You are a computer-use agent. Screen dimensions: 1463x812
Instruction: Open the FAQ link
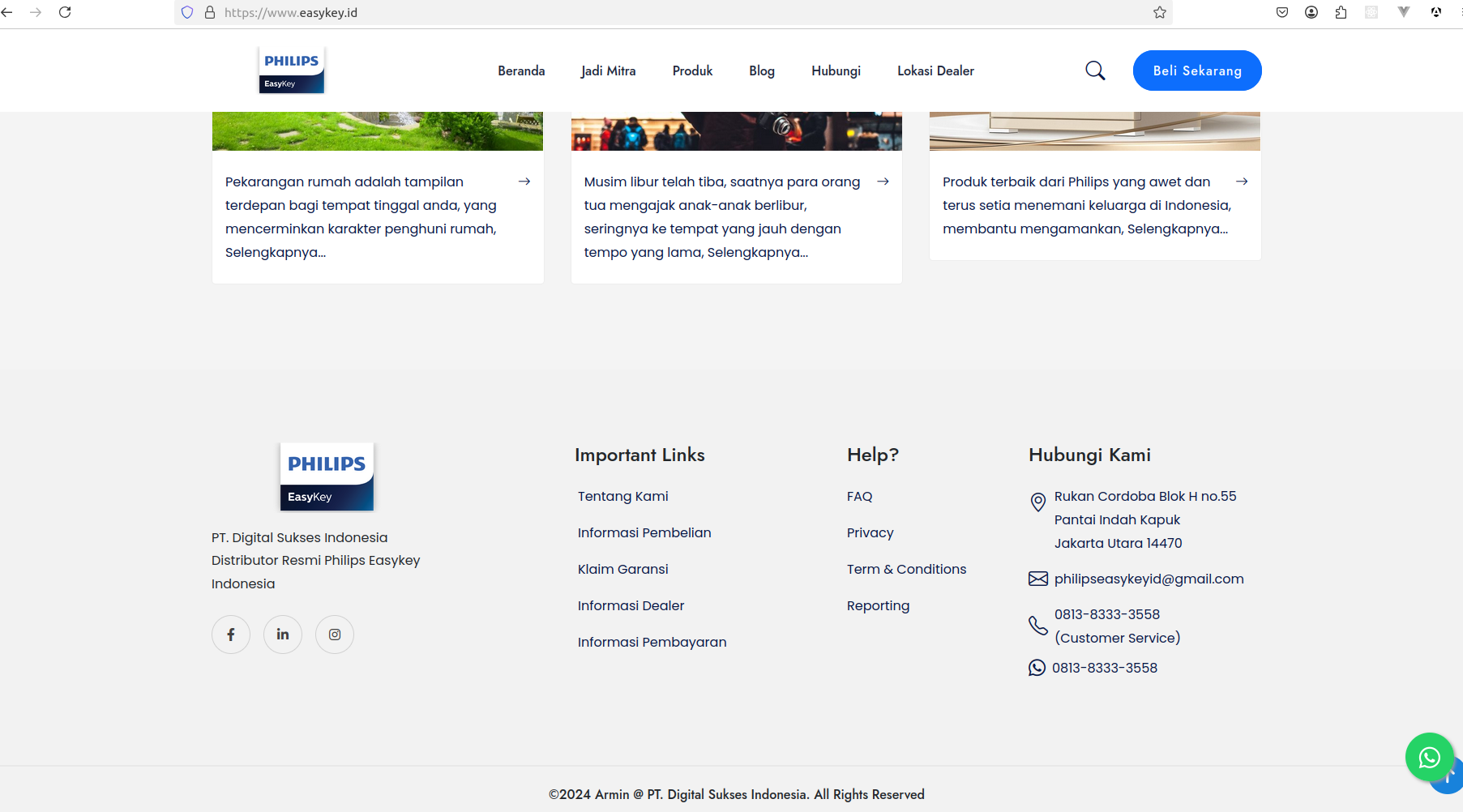click(x=860, y=496)
